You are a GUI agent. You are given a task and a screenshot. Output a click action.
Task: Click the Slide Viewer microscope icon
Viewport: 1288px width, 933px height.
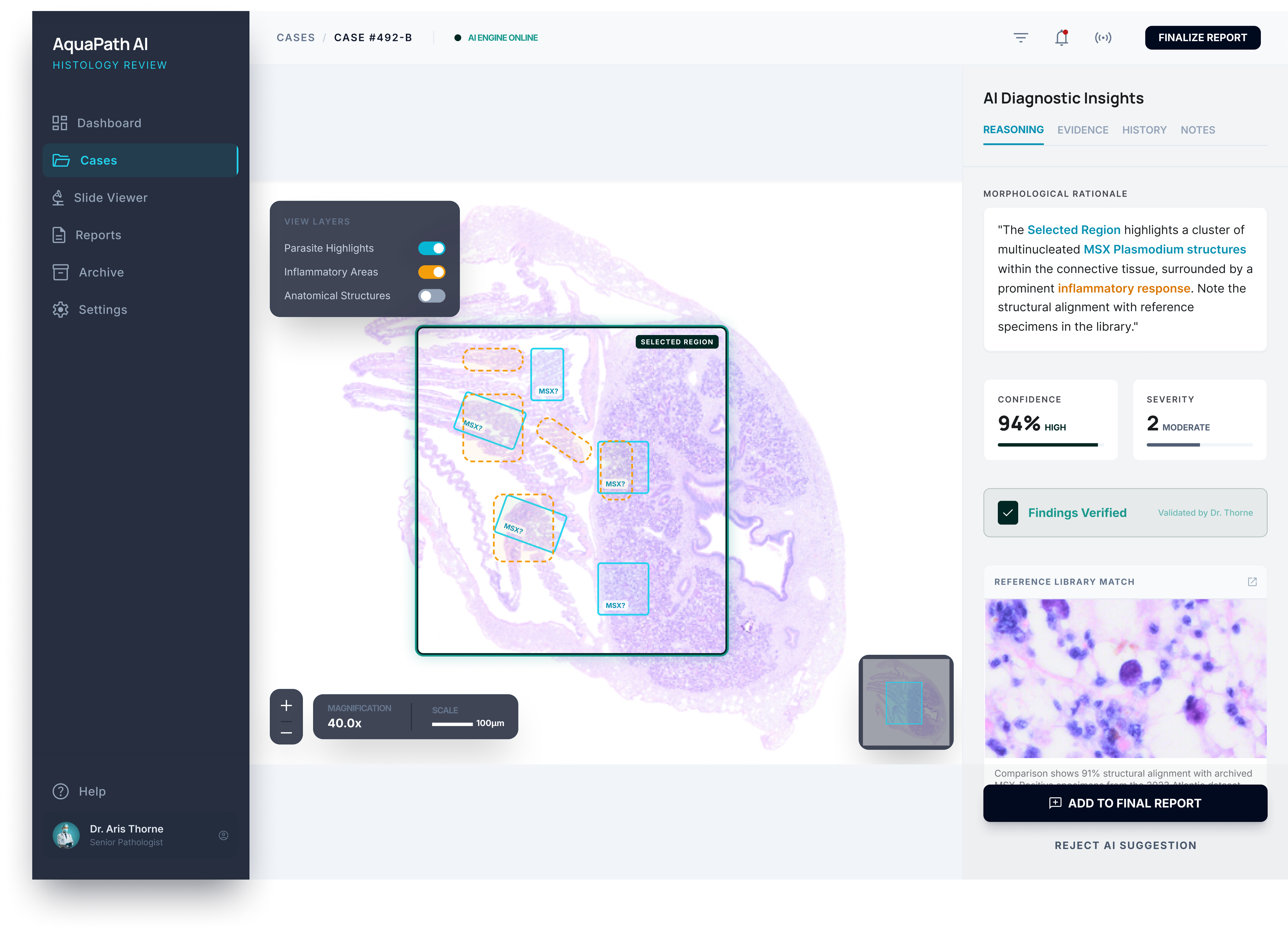58,198
